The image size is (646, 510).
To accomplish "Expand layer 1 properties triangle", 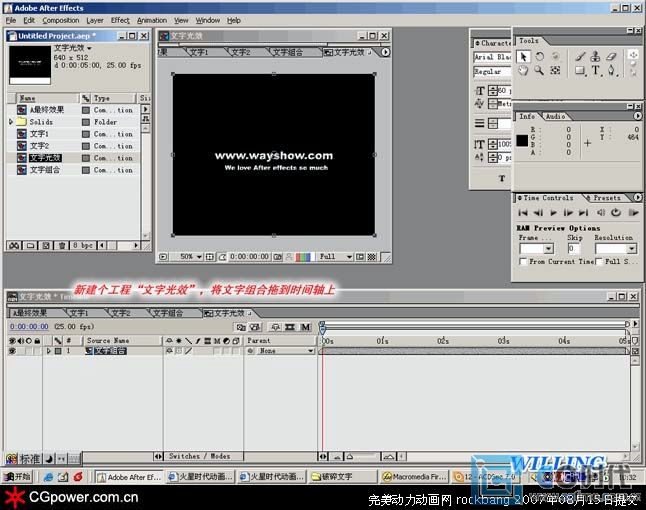I will coord(49,351).
